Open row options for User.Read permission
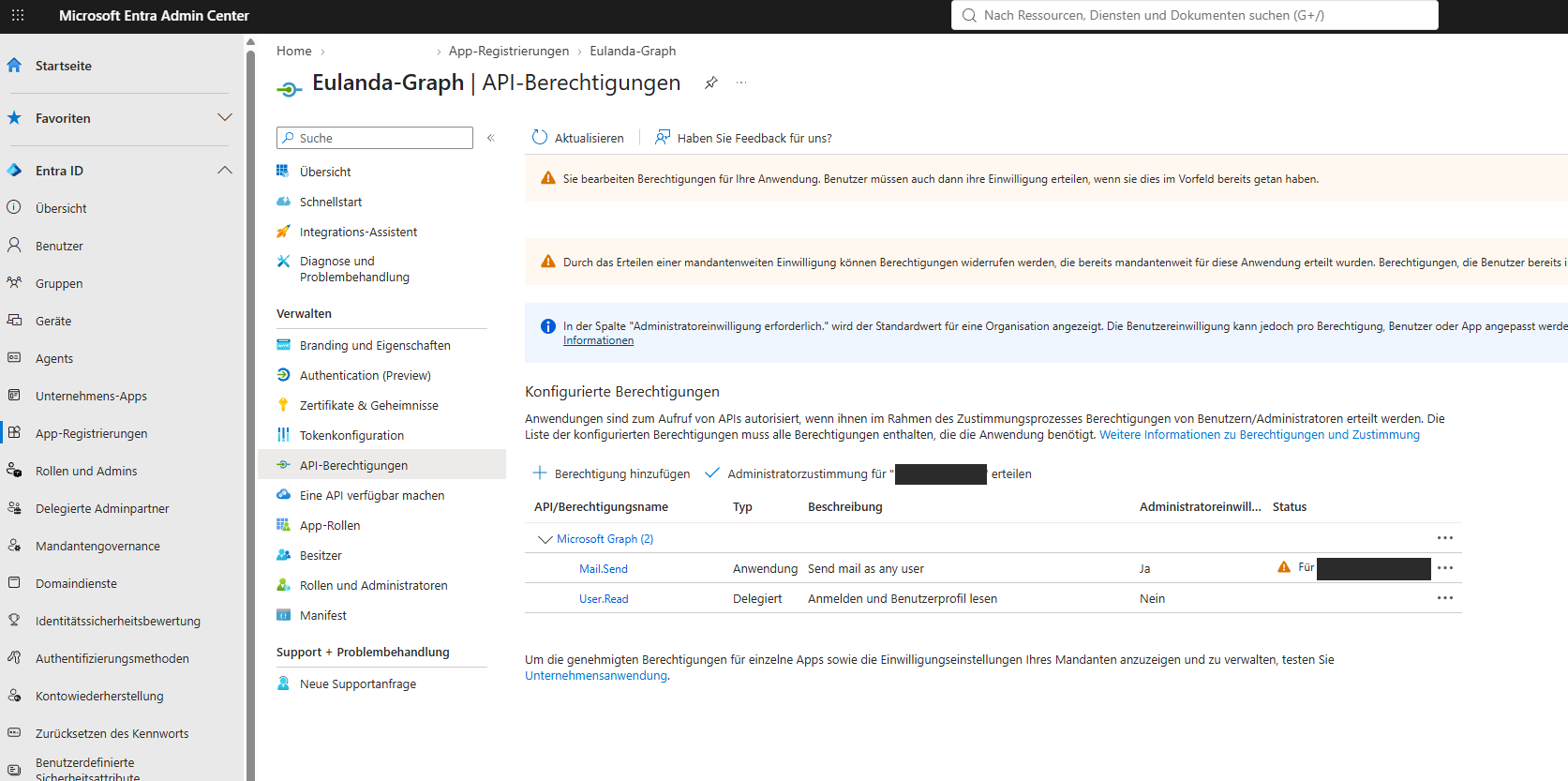 click(x=1445, y=598)
